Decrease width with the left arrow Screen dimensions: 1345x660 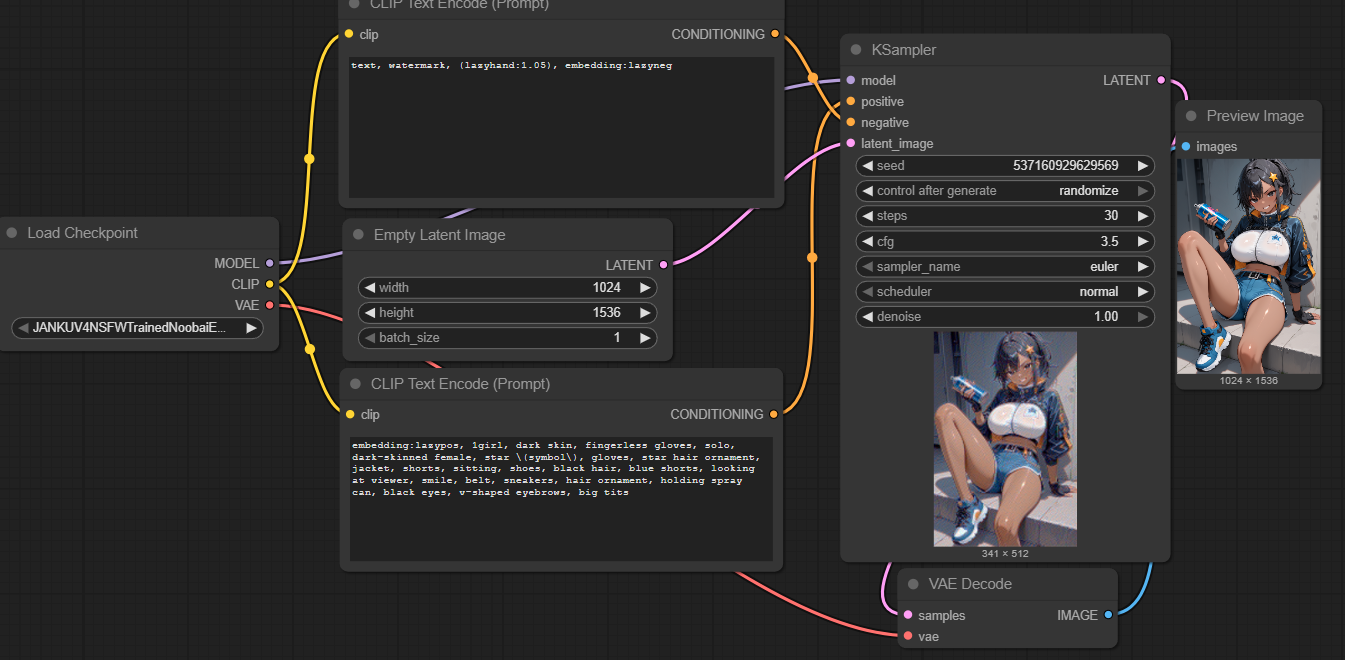(x=370, y=288)
